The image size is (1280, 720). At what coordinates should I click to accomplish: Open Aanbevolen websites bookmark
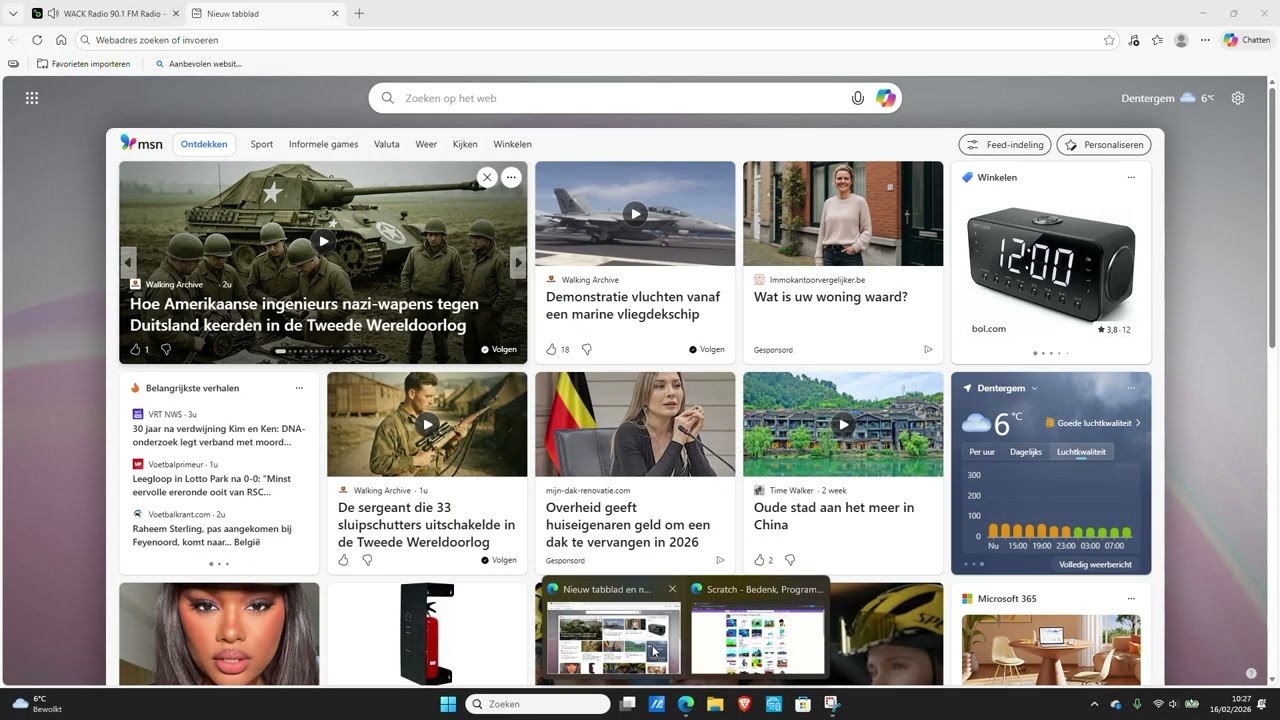coord(198,64)
